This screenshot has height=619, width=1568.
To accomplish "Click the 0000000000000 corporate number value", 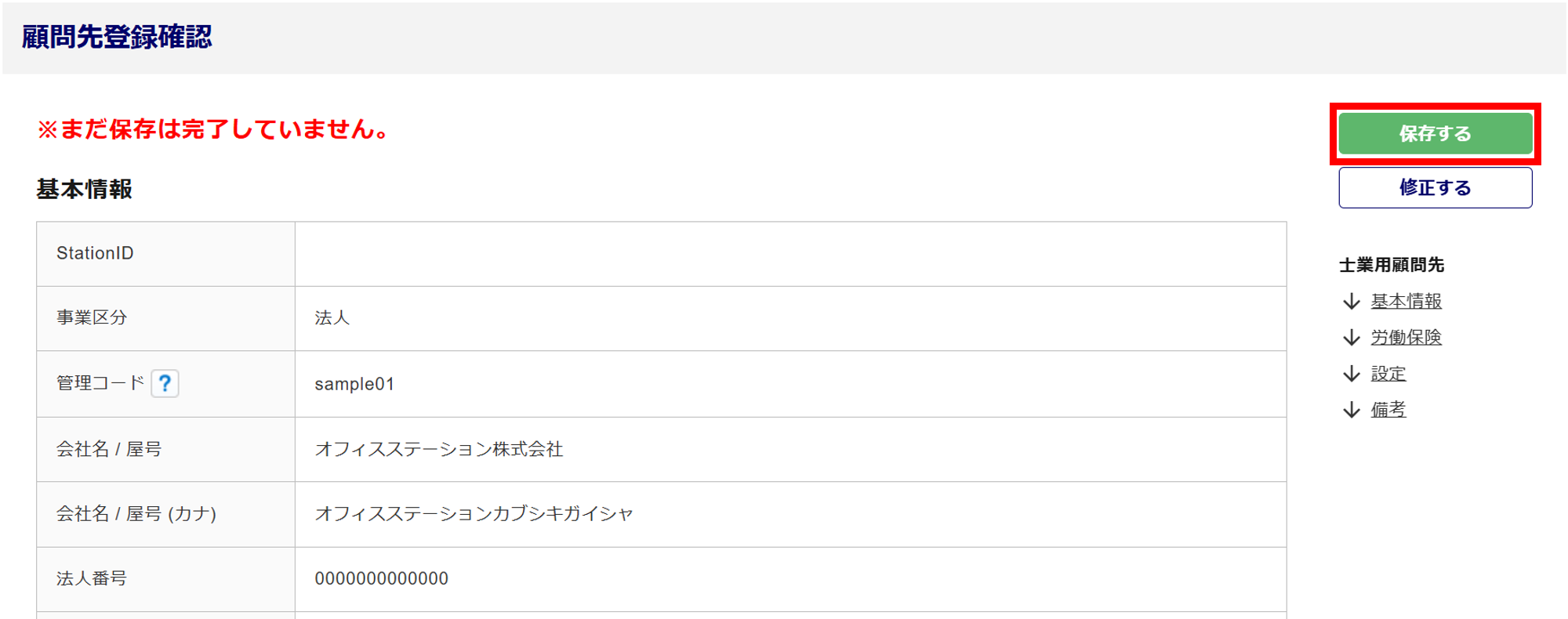I will [x=381, y=578].
